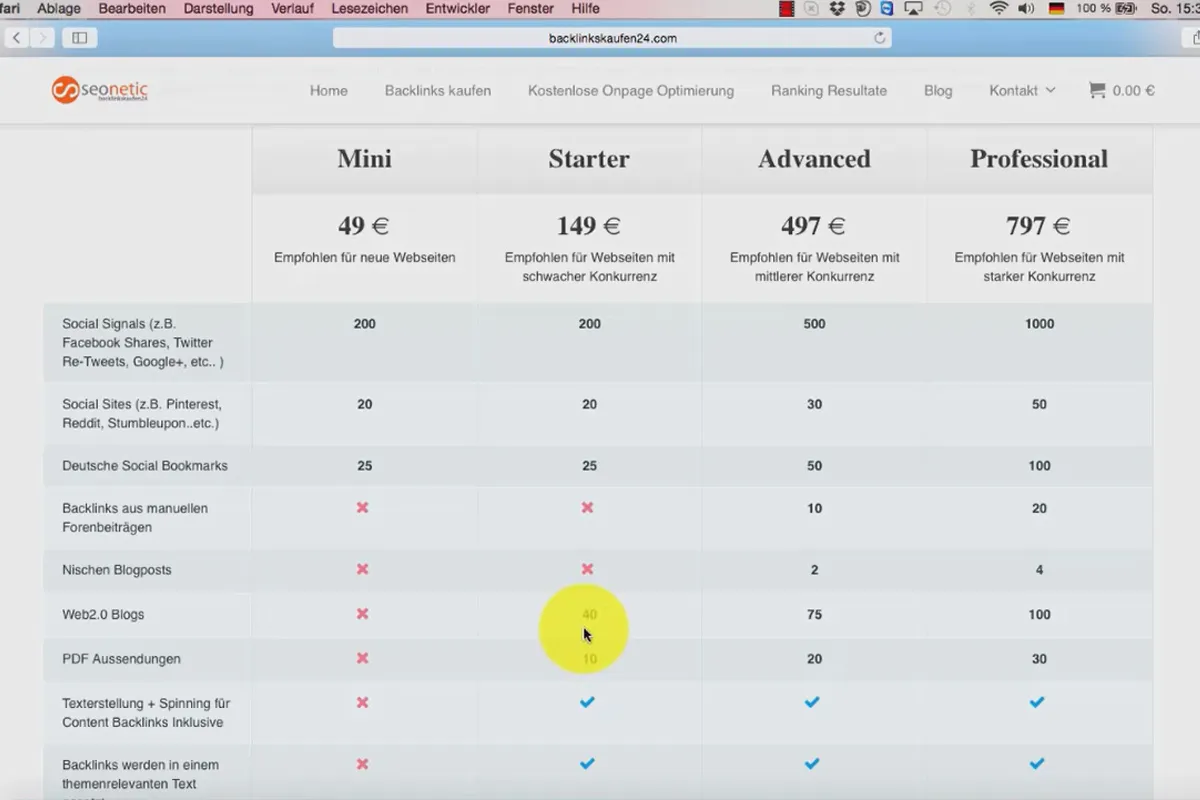Click the Starter plan heading

coord(589,159)
